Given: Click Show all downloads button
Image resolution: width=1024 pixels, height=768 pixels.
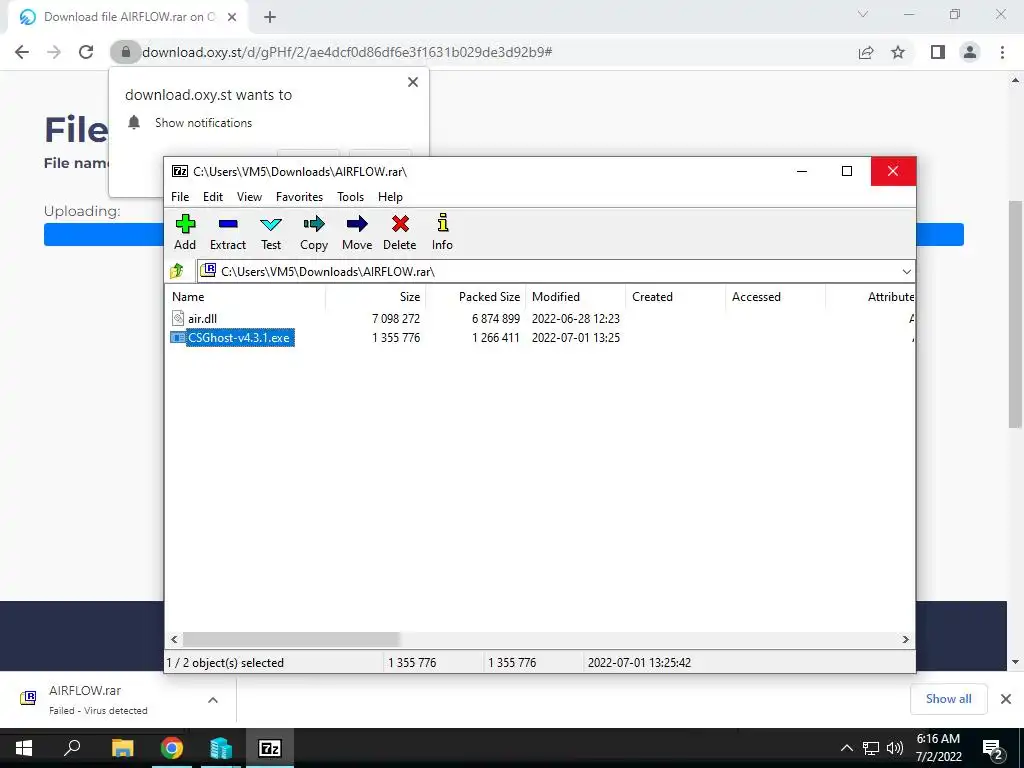Looking at the screenshot, I should coord(948,699).
